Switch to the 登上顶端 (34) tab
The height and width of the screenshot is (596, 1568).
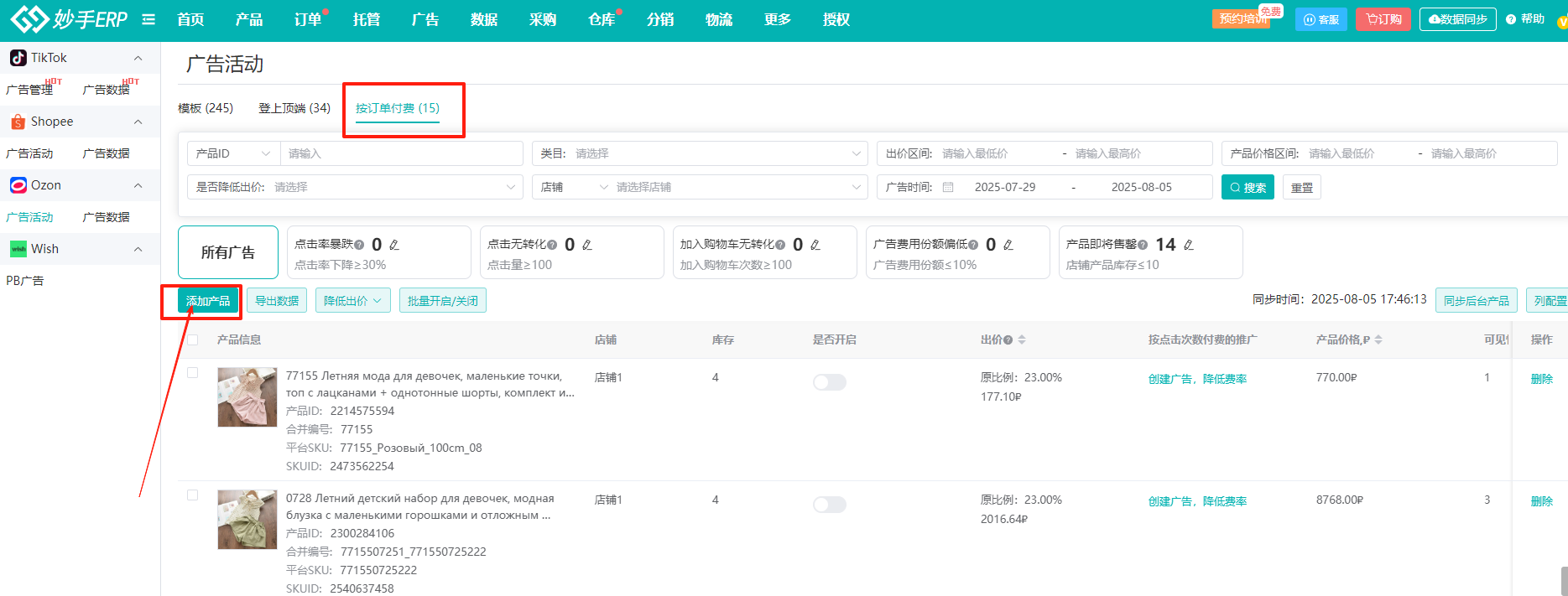pyautogui.click(x=294, y=108)
